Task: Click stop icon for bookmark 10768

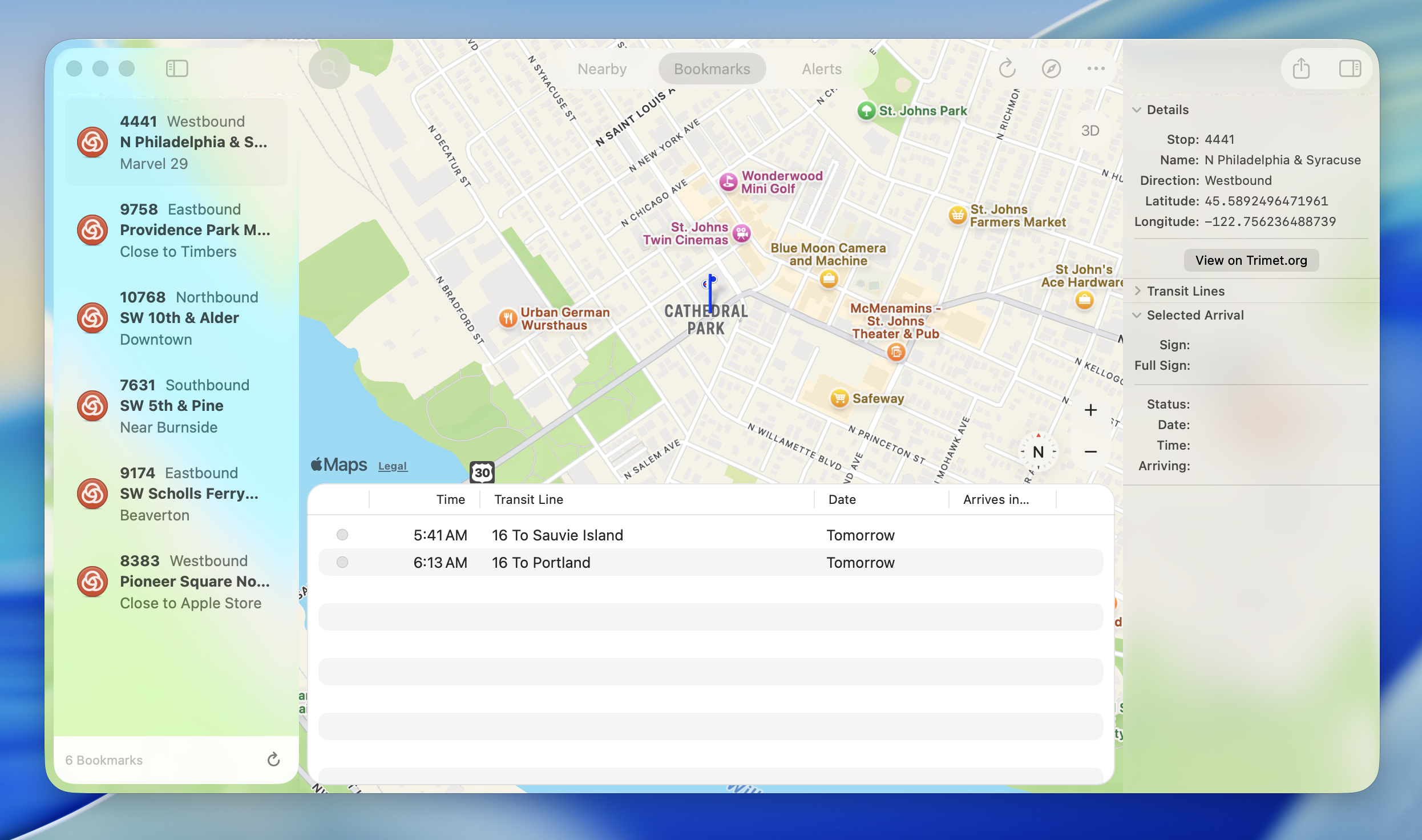Action: point(92,318)
